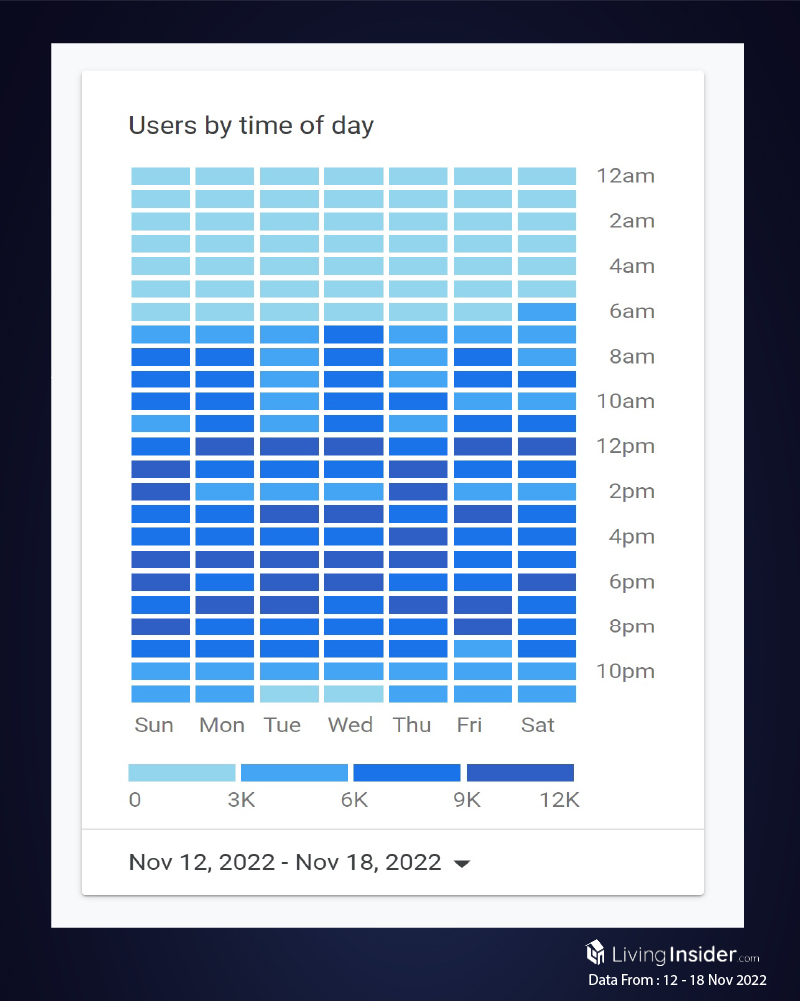Click the "Users by time of day" title

(x=251, y=126)
